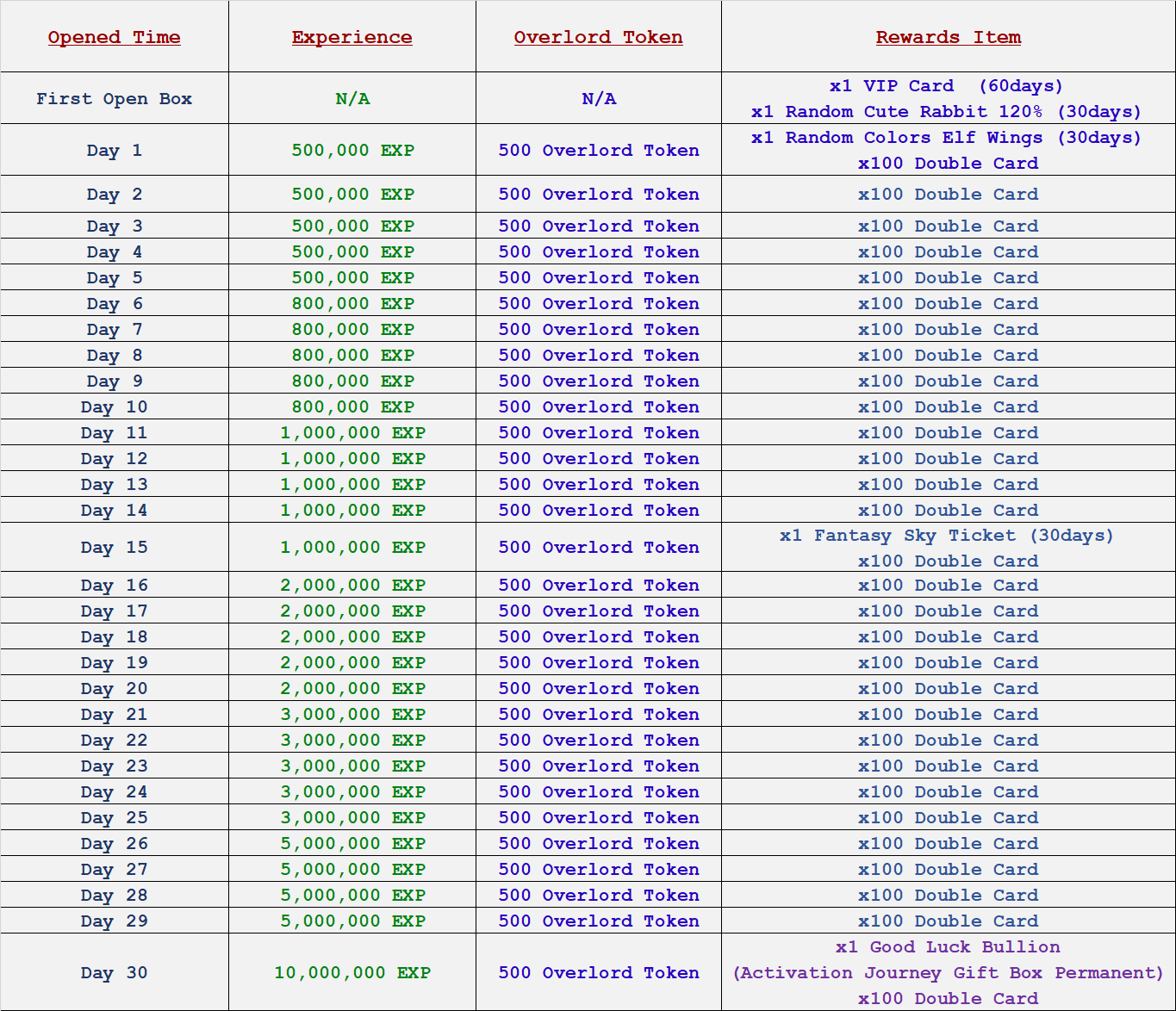The height and width of the screenshot is (1011, 1176).
Task: Select the green N/A Experience cell
Action: [x=352, y=99]
